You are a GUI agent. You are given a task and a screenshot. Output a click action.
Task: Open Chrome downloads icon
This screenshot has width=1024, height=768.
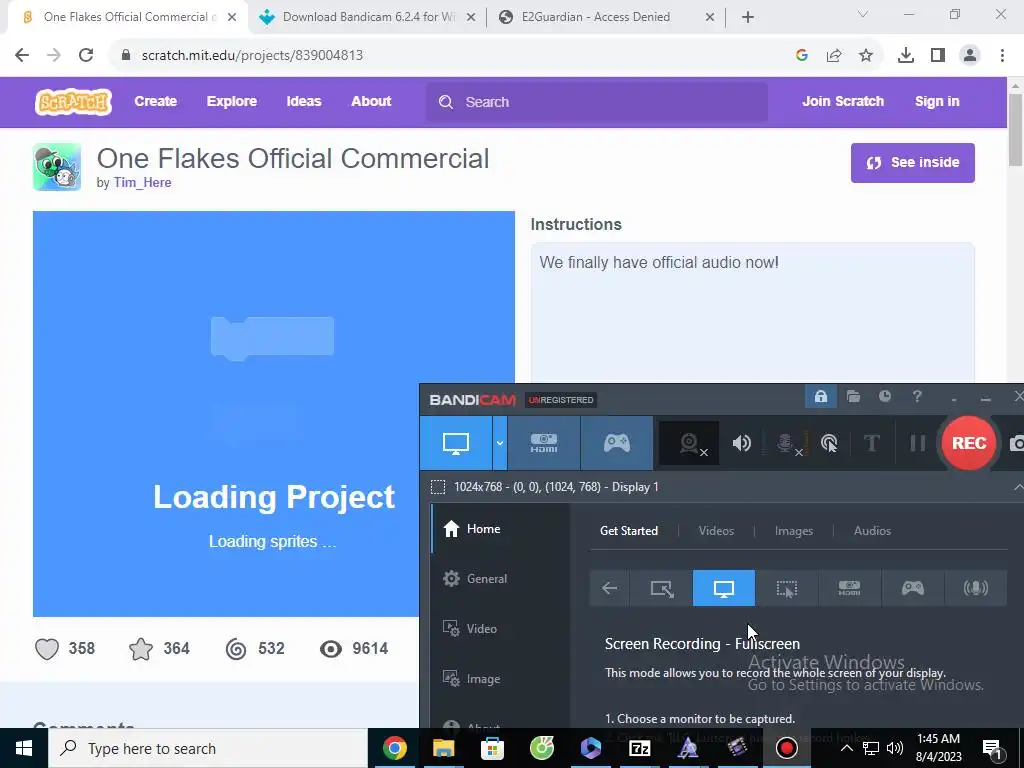[x=905, y=56]
